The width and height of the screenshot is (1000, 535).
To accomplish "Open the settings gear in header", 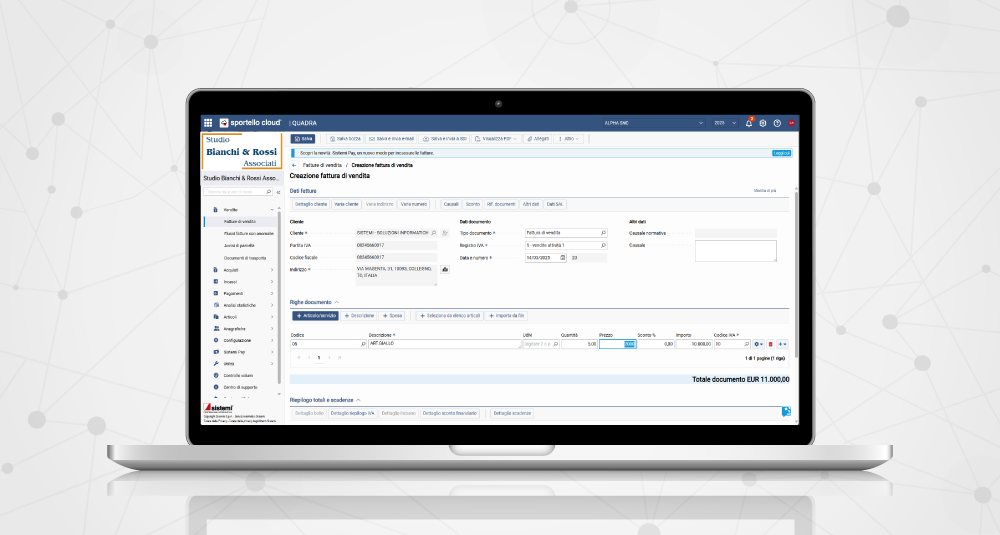I will tap(763, 123).
